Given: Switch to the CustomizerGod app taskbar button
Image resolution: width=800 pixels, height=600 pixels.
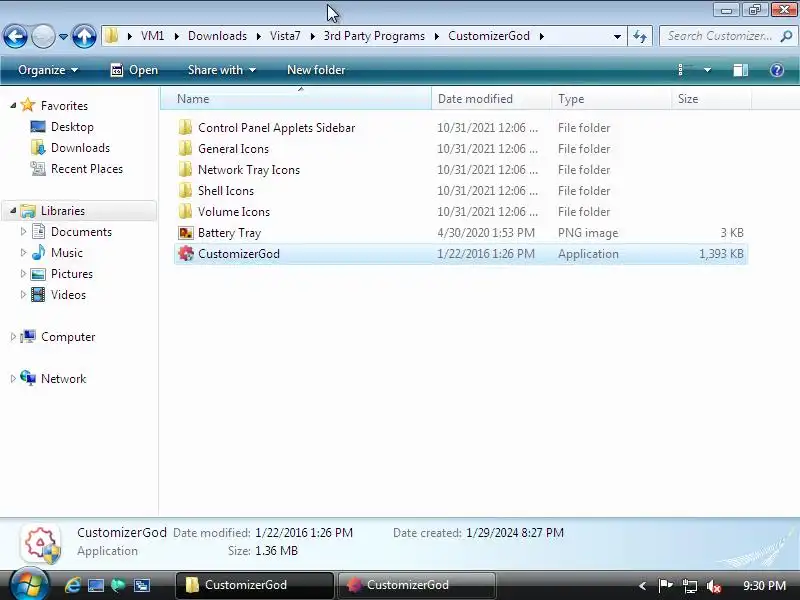Looking at the screenshot, I should click(x=416, y=585).
